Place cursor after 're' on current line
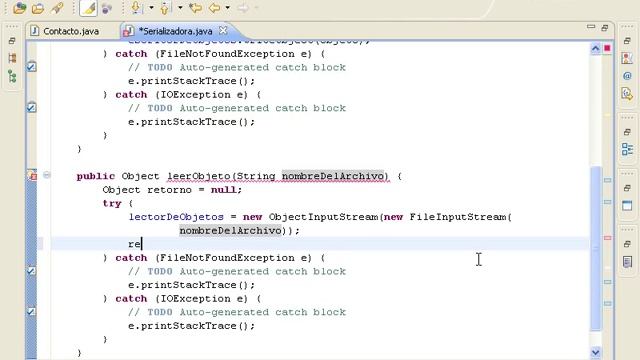640x360 pixels. (x=141, y=244)
